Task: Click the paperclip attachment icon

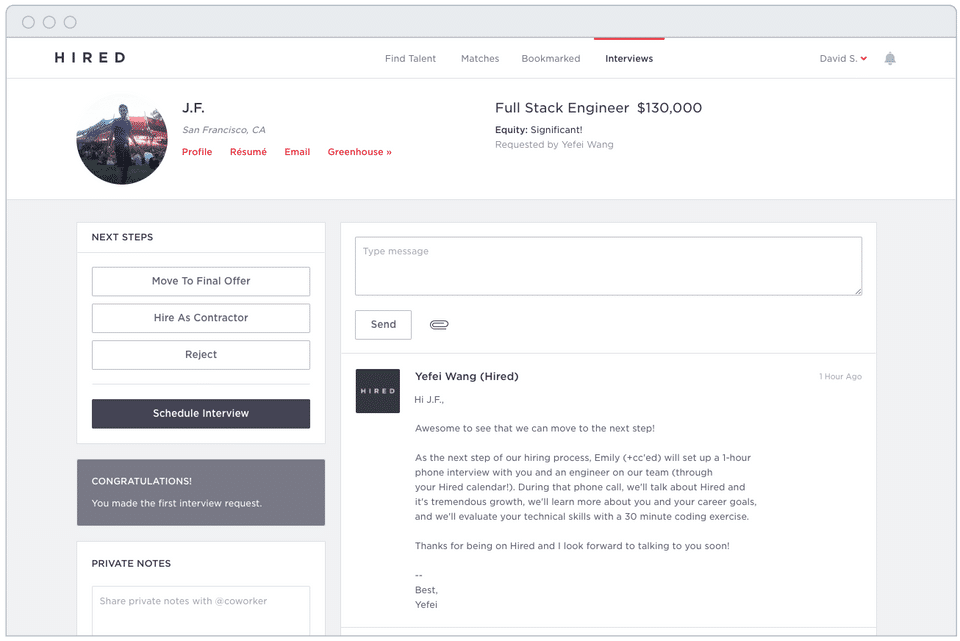Action: (439, 324)
